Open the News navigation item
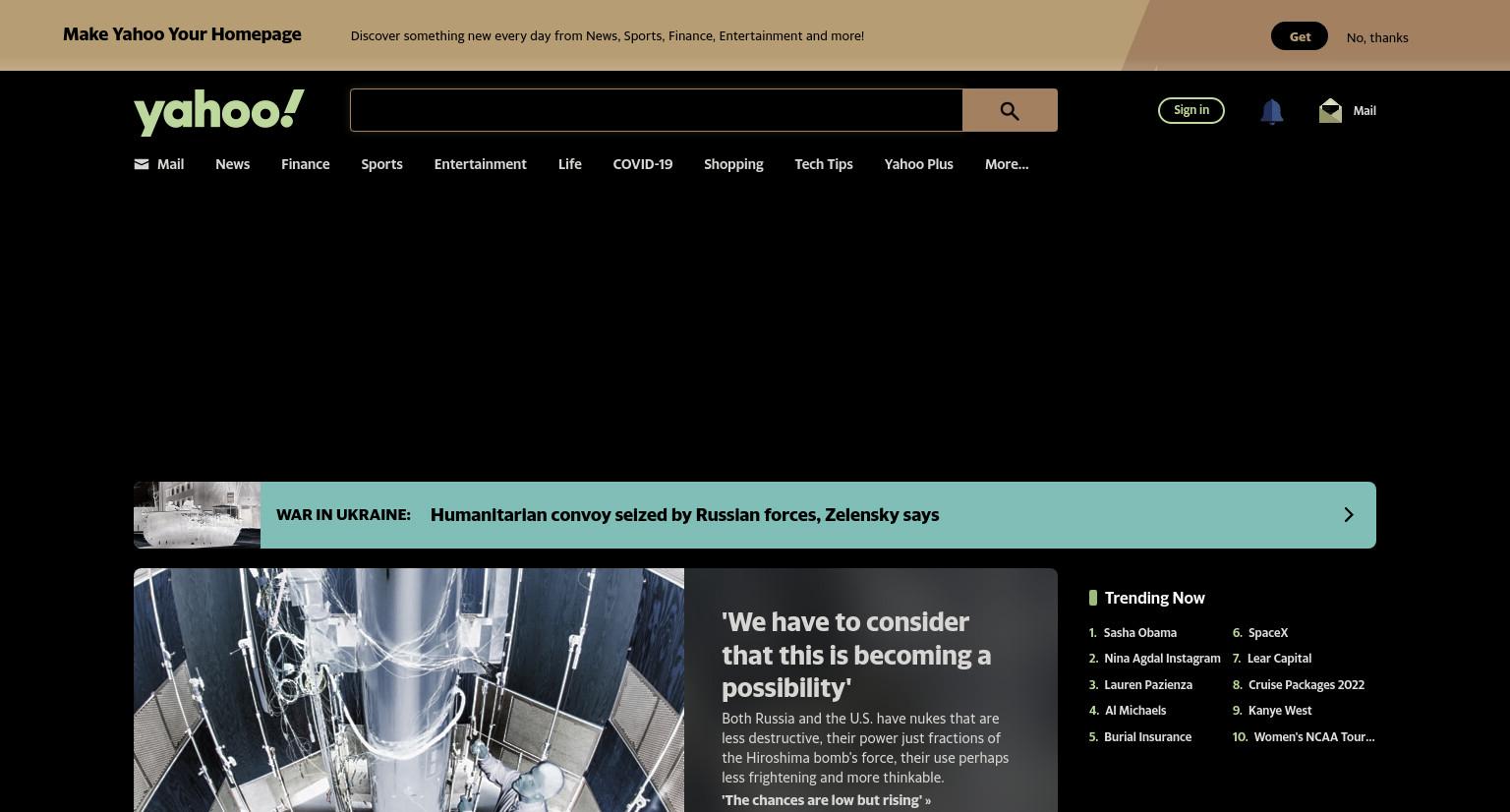This screenshot has height=812, width=1510. click(x=233, y=164)
